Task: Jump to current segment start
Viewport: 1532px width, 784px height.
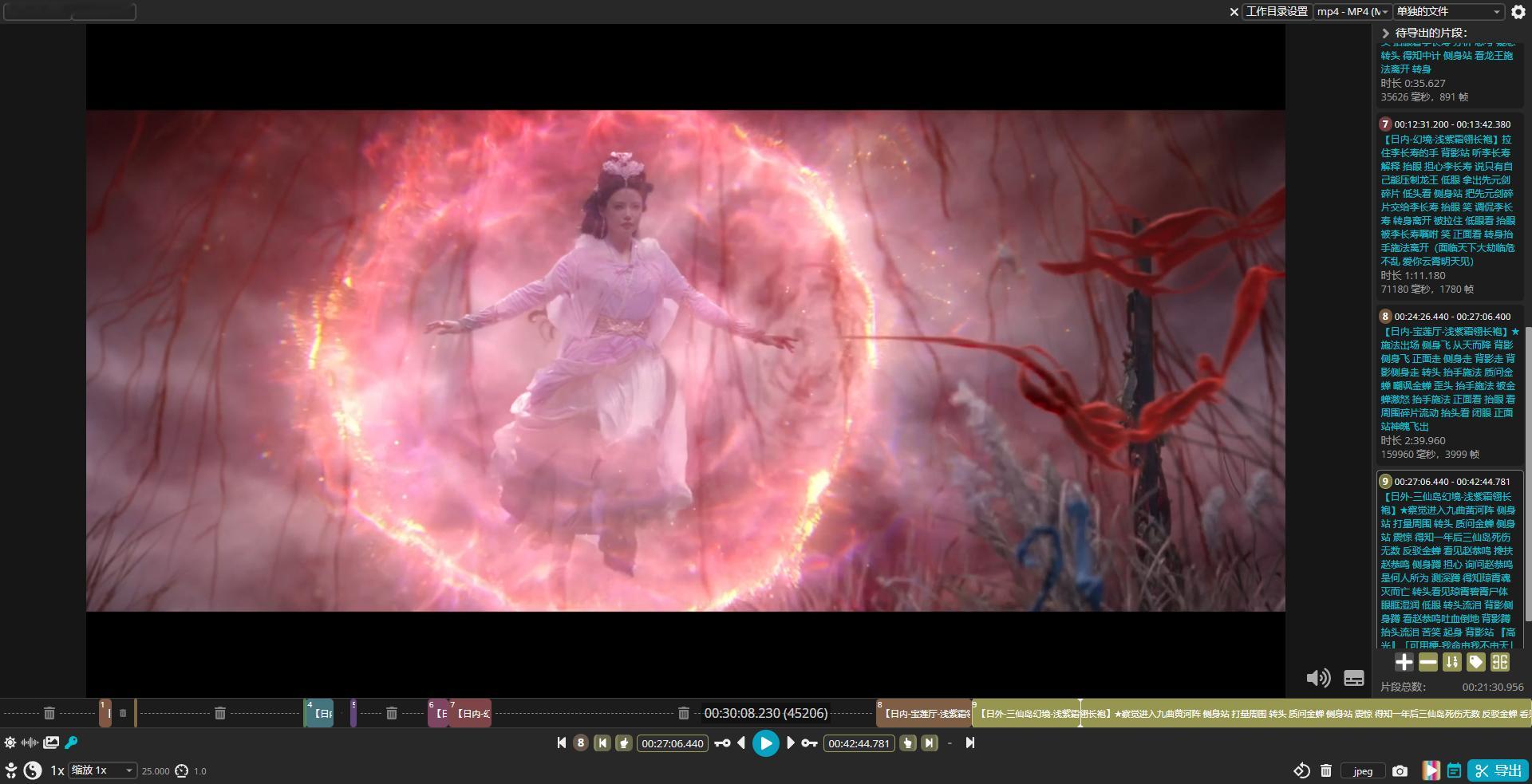Action: coord(602,743)
